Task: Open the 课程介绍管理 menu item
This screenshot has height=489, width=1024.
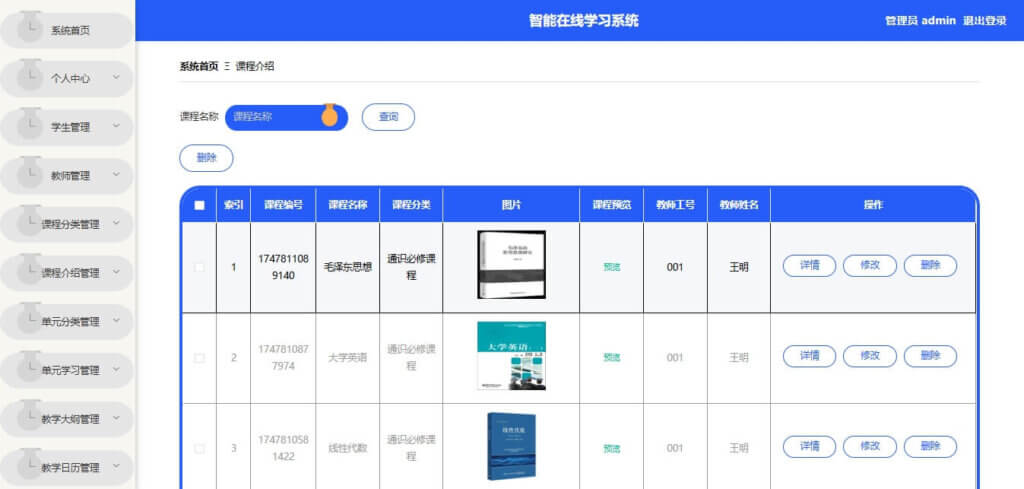Action: pyautogui.click(x=70, y=273)
